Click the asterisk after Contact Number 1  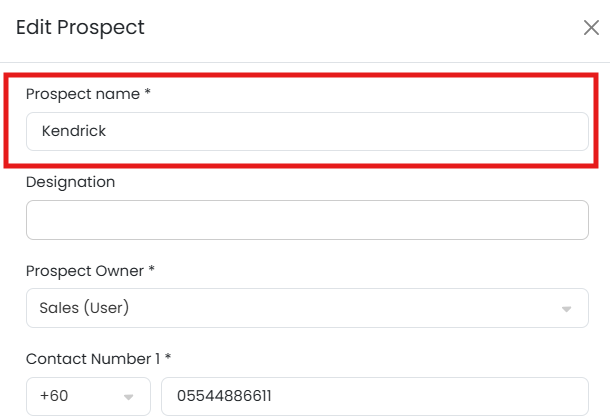(166, 358)
